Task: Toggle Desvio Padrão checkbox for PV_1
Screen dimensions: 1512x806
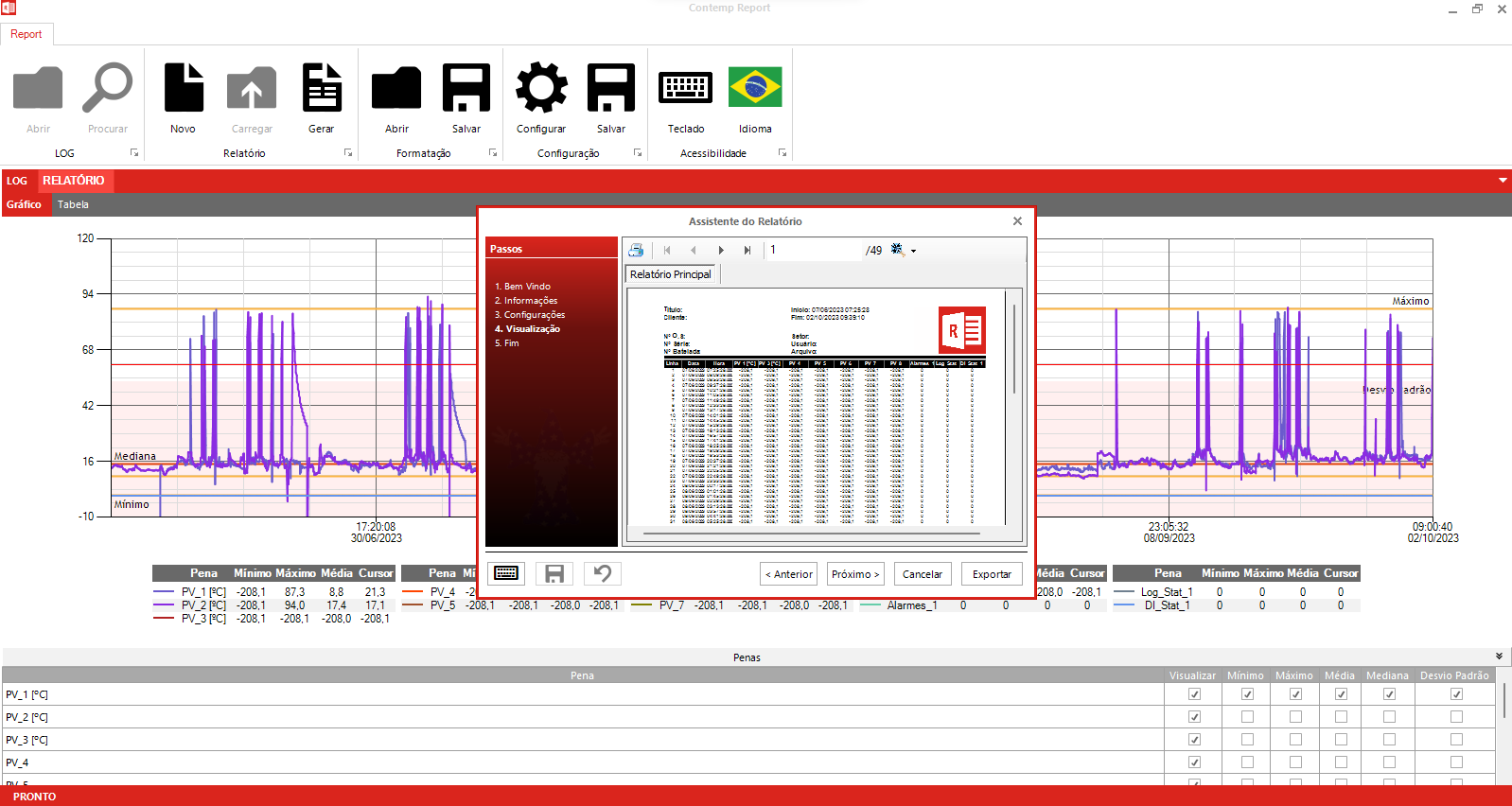Action: tap(1456, 694)
